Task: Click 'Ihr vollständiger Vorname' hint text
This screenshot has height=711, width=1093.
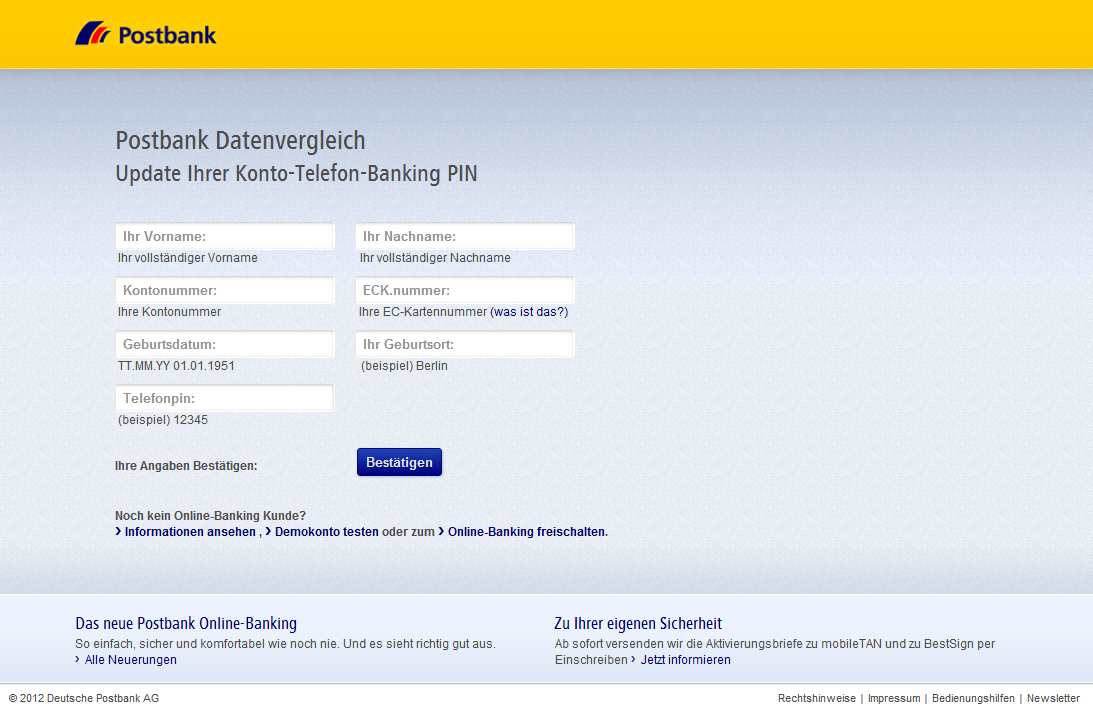Action: pyautogui.click(x=188, y=258)
